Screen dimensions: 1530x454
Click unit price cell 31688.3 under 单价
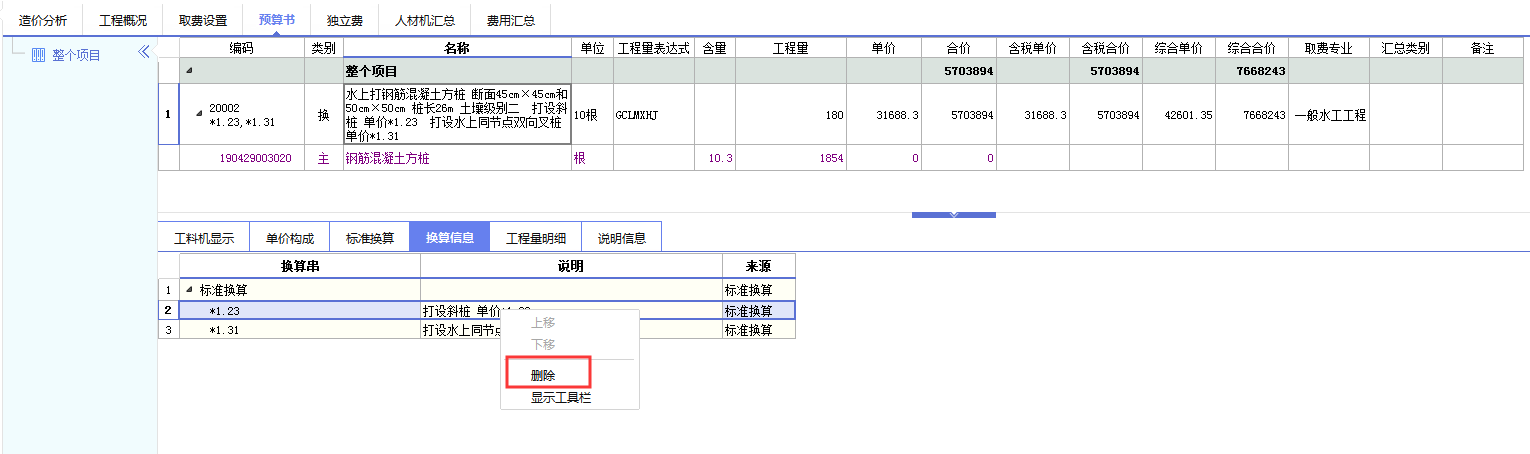pyautogui.click(x=884, y=114)
